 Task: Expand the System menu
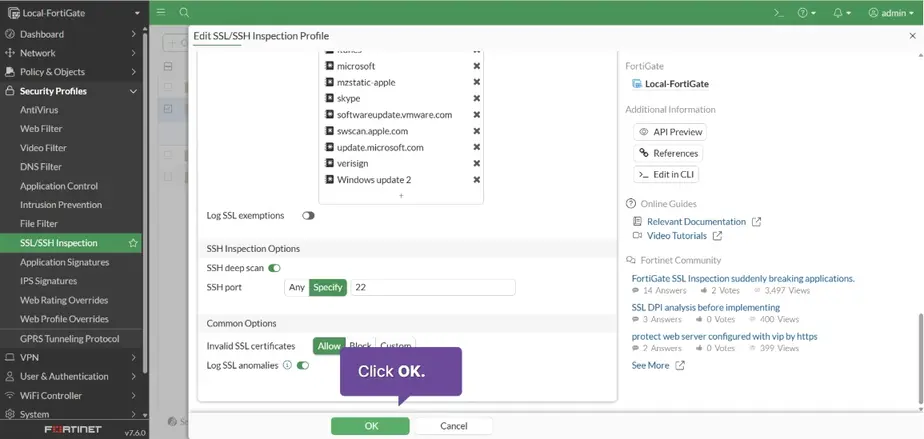click(71, 414)
